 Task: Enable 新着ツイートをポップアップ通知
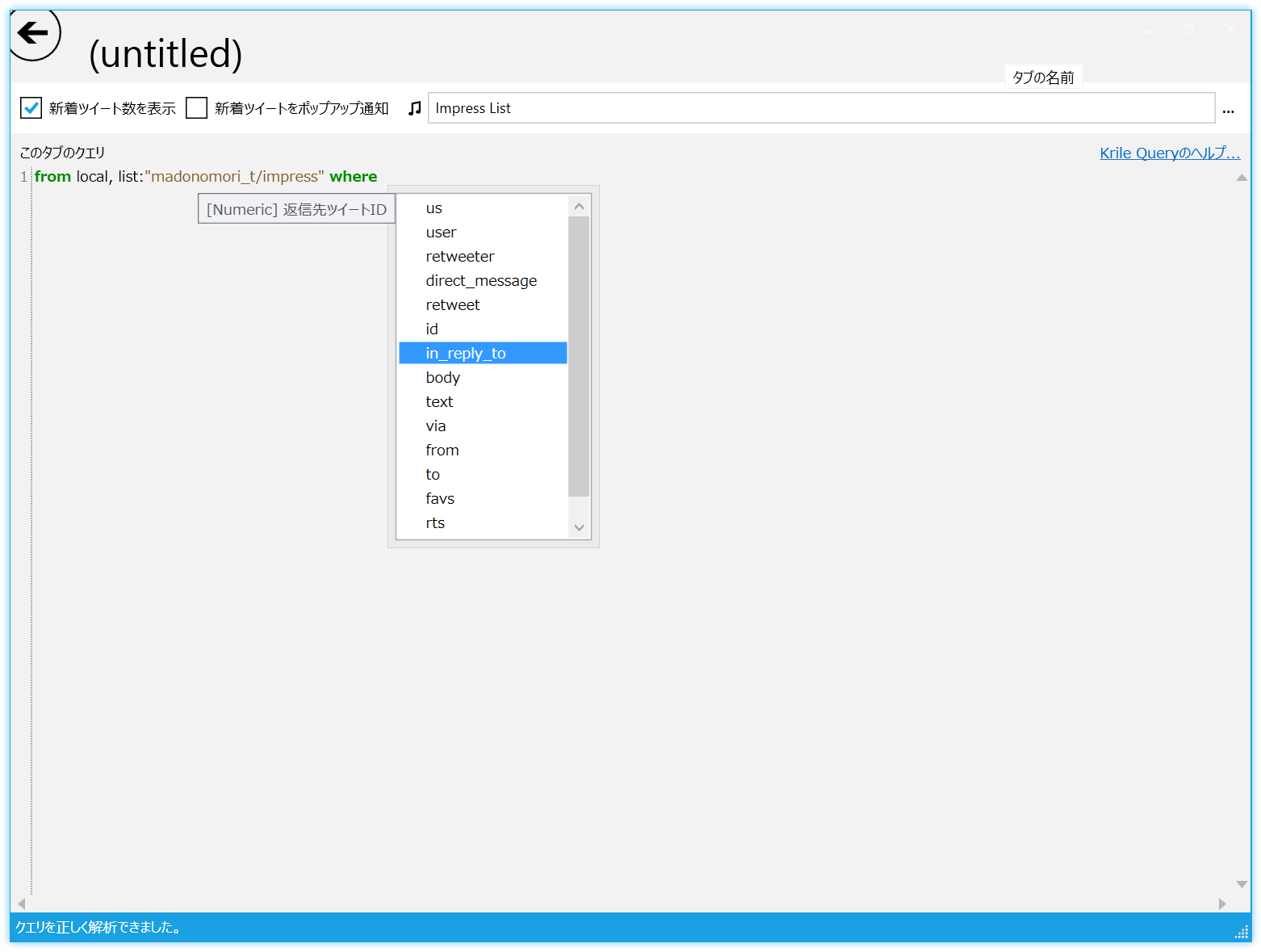click(x=196, y=107)
